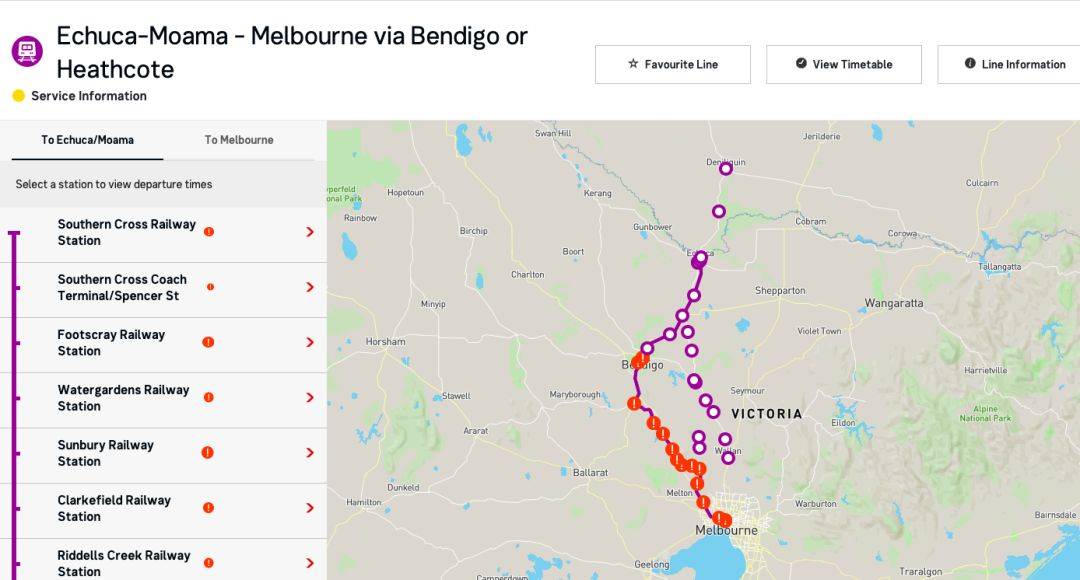Viewport: 1080px width, 580px height.
Task: Click the star icon in Favourite Line
Action: [x=633, y=64]
